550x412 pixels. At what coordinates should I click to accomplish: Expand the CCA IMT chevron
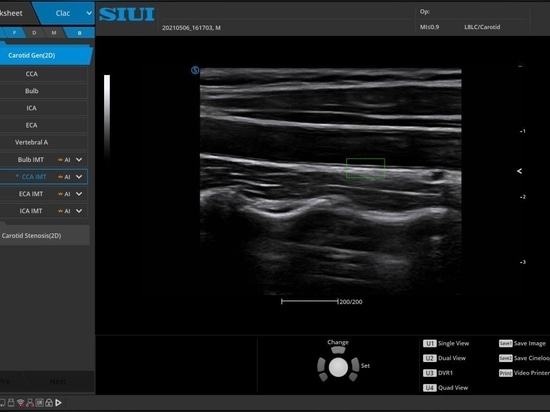coord(79,176)
